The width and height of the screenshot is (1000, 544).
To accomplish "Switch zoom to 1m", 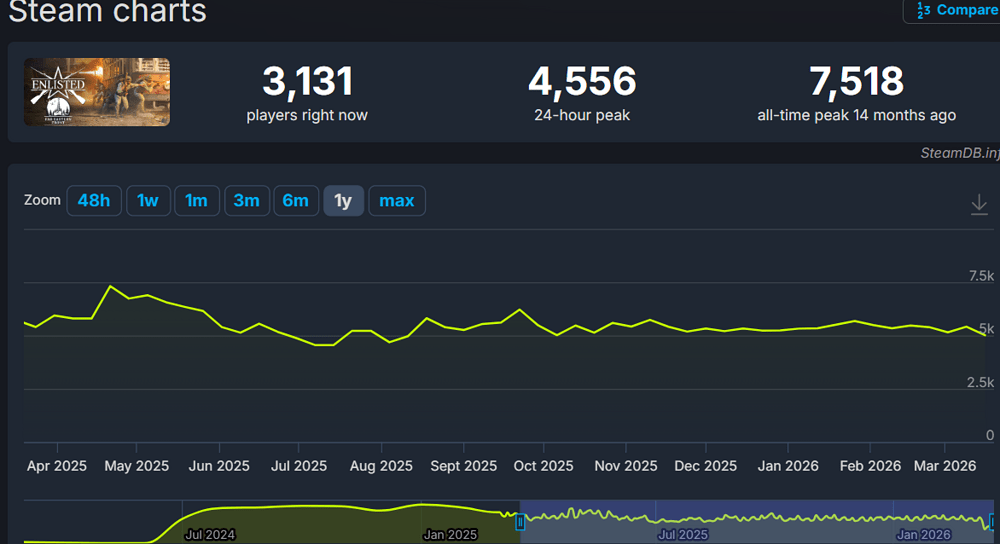I will click(196, 201).
